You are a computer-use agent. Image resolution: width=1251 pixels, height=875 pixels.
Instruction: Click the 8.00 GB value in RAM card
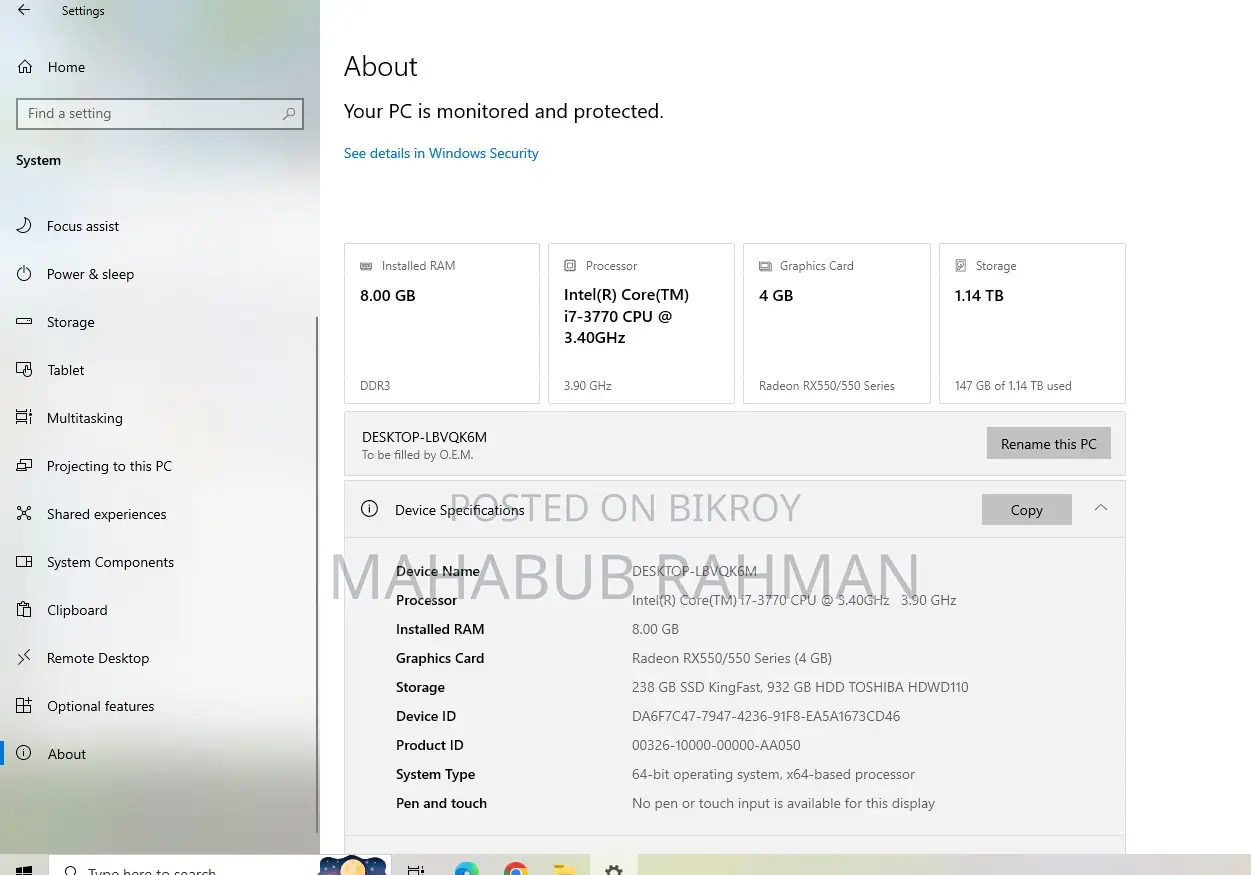(387, 296)
